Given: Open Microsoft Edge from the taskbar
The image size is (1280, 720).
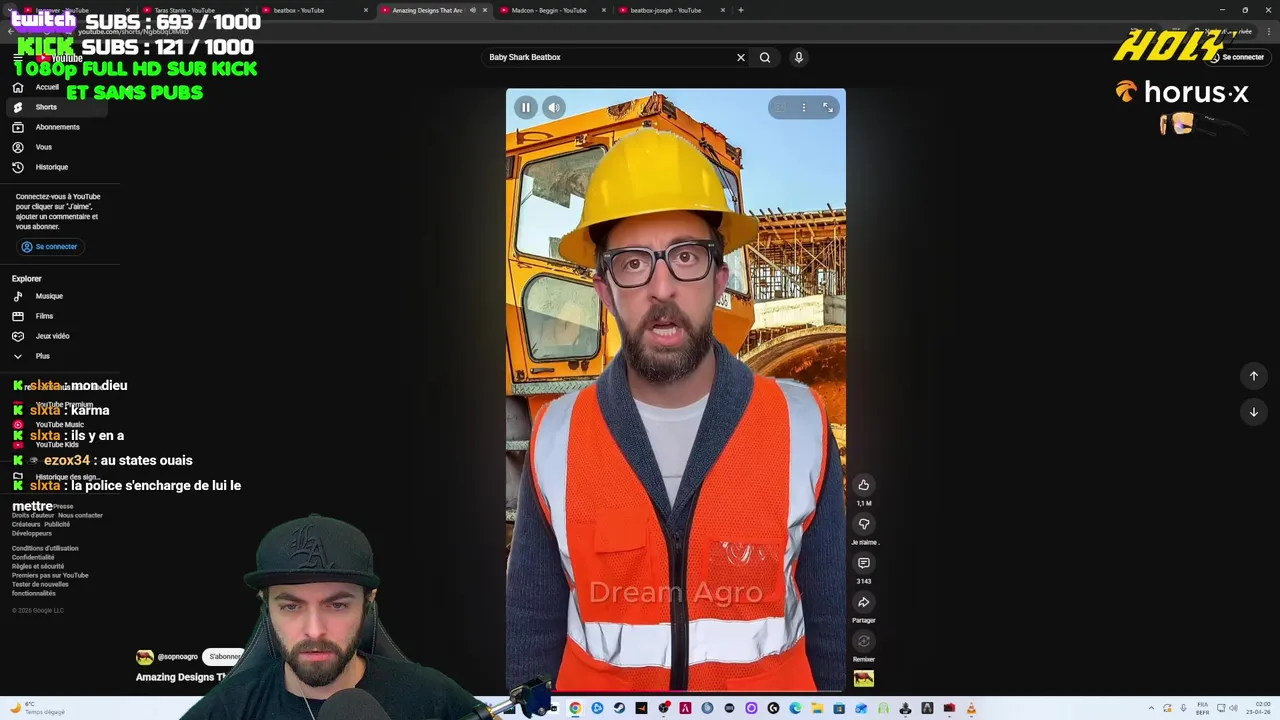Looking at the screenshot, I should click(x=795, y=708).
